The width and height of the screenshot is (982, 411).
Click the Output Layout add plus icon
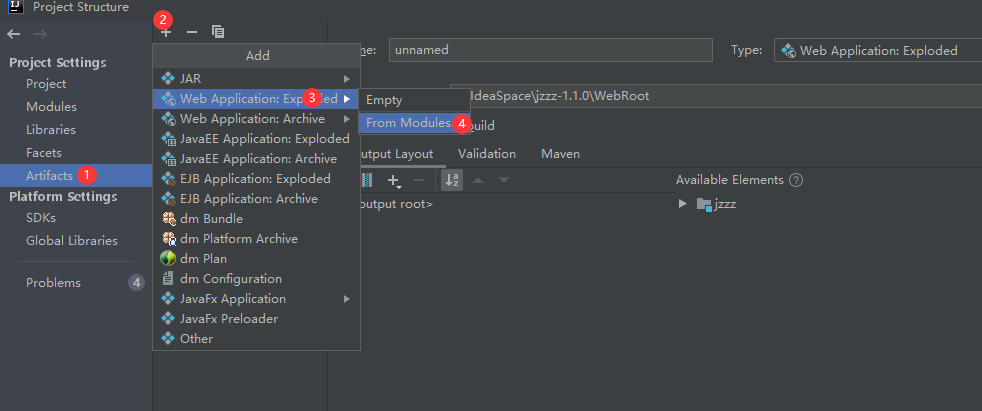pos(393,180)
